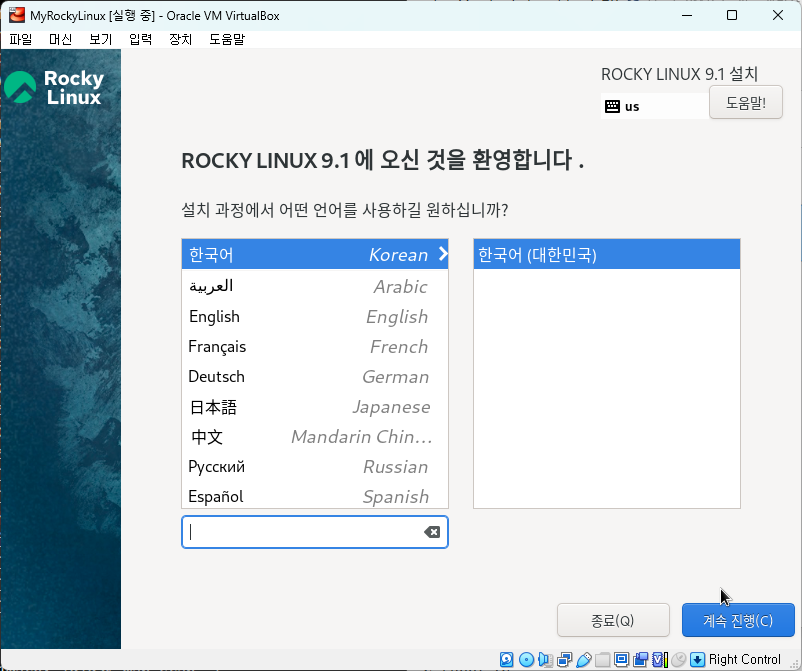
Task: Select 한국어 (대한민국) locale entry
Action: [x=607, y=254]
